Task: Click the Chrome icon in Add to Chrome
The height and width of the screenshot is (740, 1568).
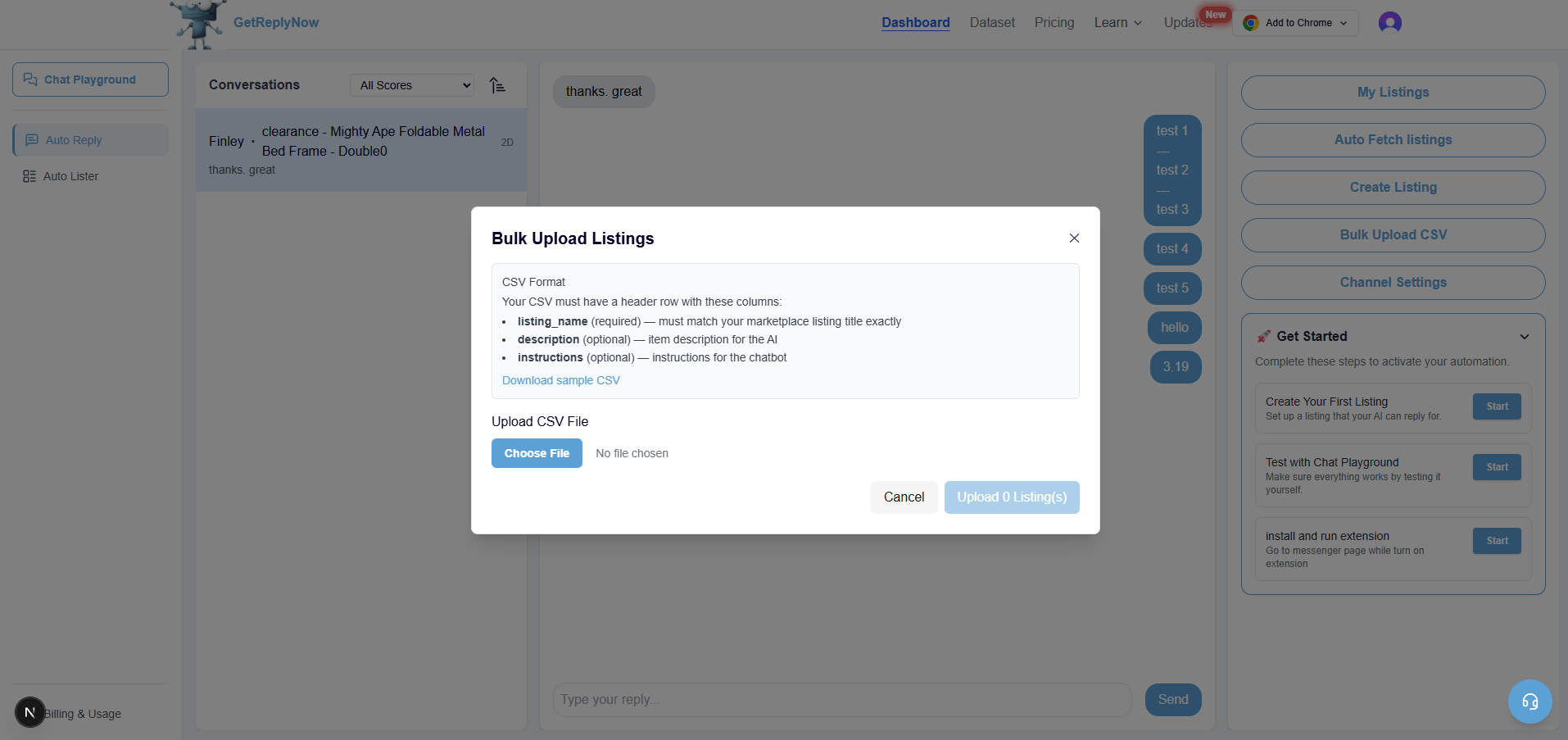Action: (x=1249, y=22)
